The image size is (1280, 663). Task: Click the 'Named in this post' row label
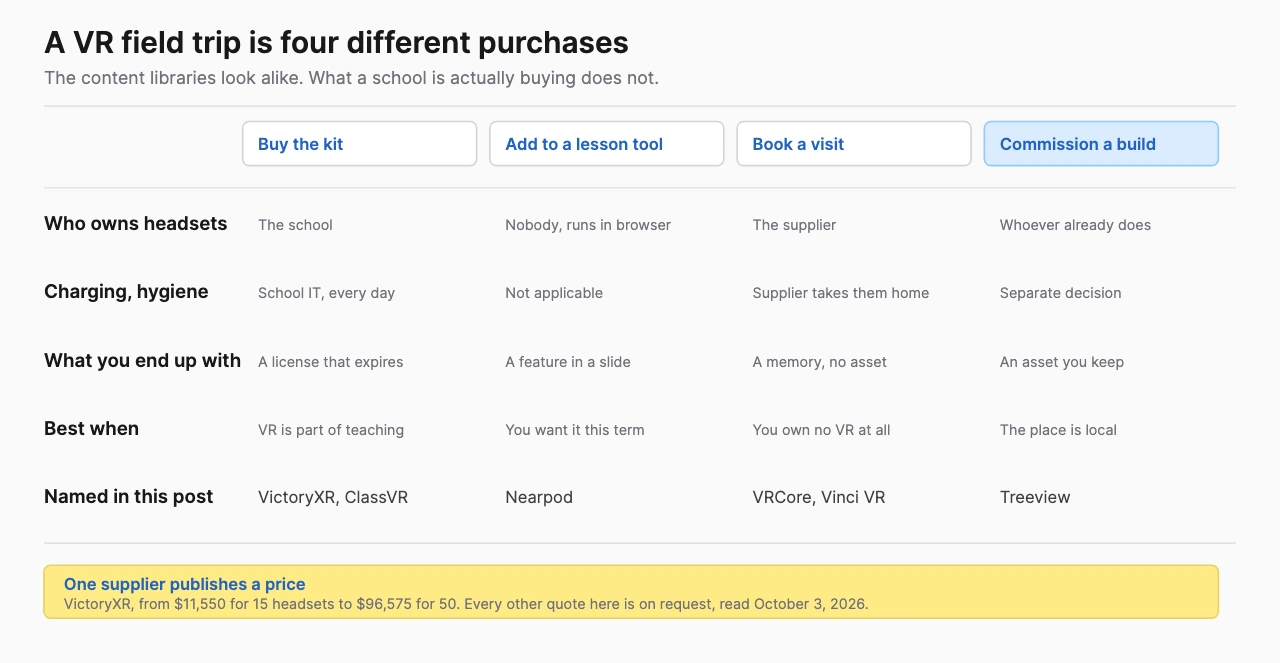pyautogui.click(x=128, y=496)
